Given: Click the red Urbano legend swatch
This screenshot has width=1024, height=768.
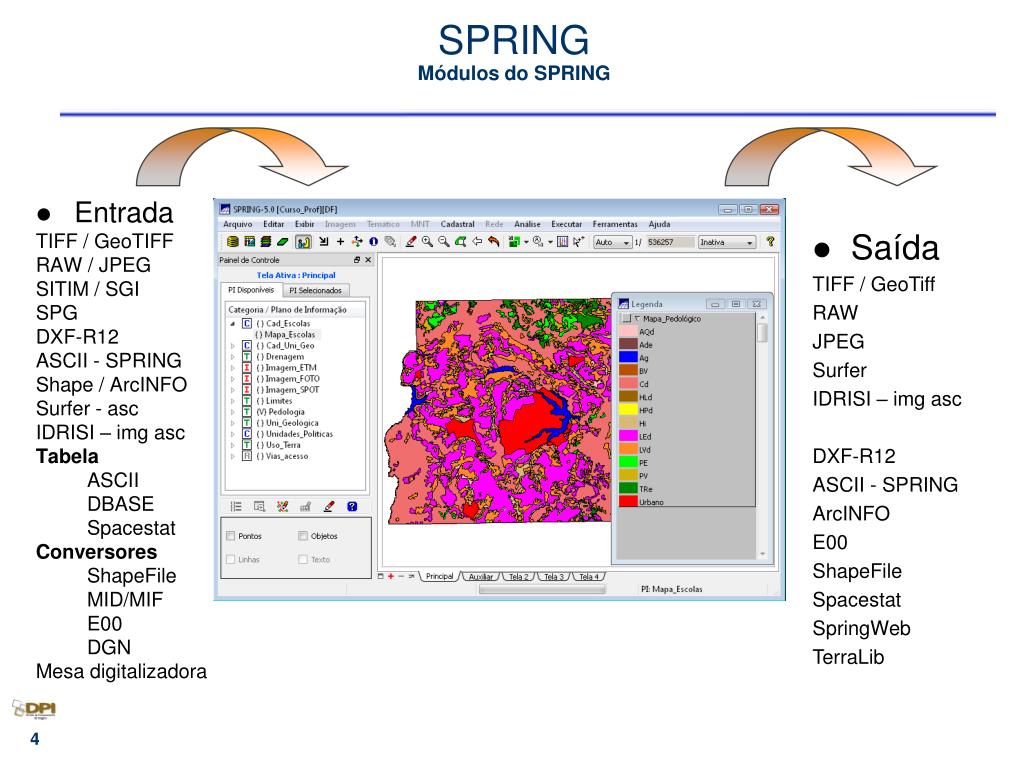Looking at the screenshot, I should [x=628, y=502].
